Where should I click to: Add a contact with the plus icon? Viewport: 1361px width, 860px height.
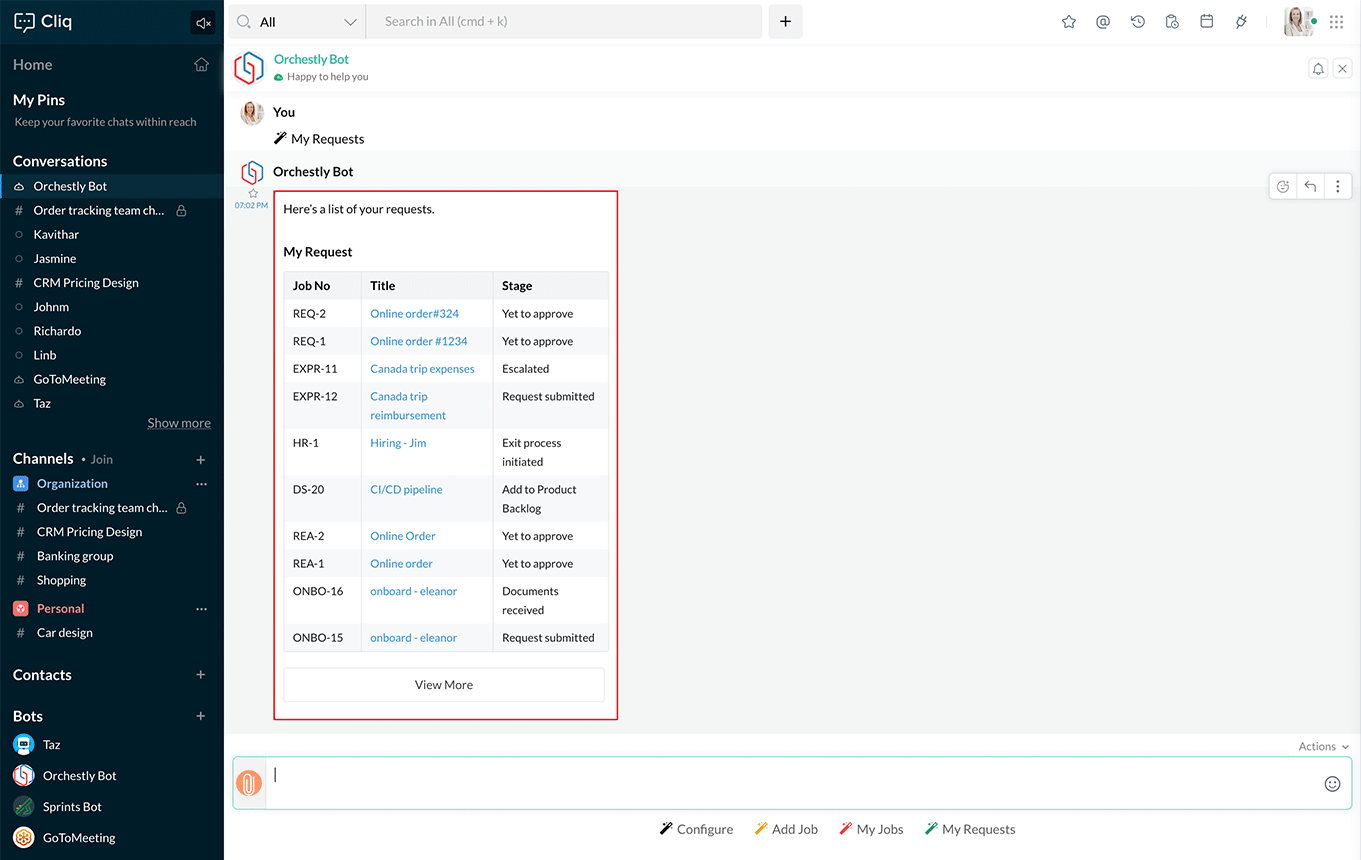click(x=201, y=675)
